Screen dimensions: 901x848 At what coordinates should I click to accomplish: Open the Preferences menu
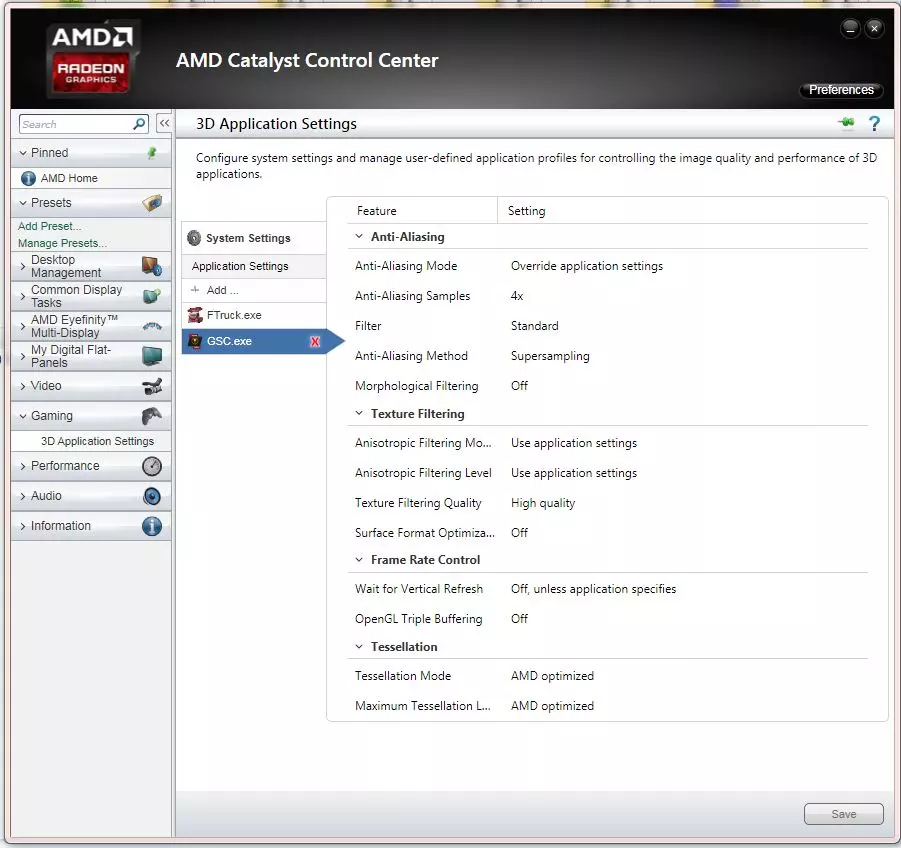[x=841, y=90]
